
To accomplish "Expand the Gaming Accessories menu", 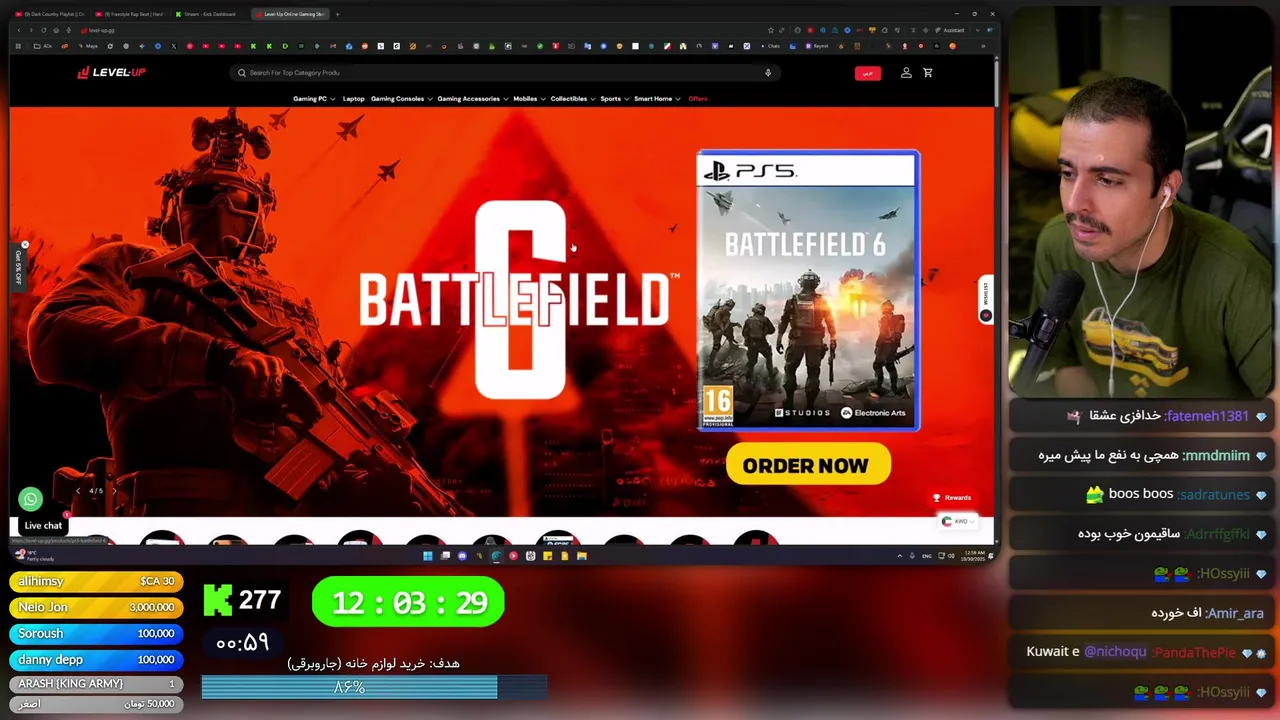I will coord(472,99).
